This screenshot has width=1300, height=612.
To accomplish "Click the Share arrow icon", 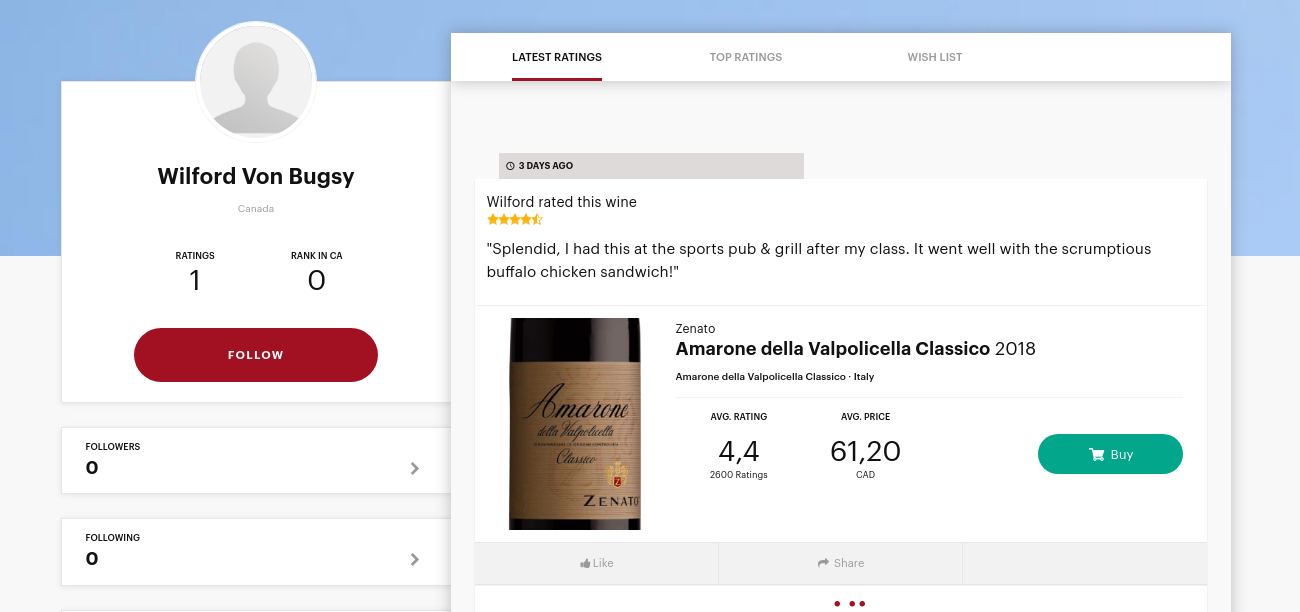I will 823,564.
